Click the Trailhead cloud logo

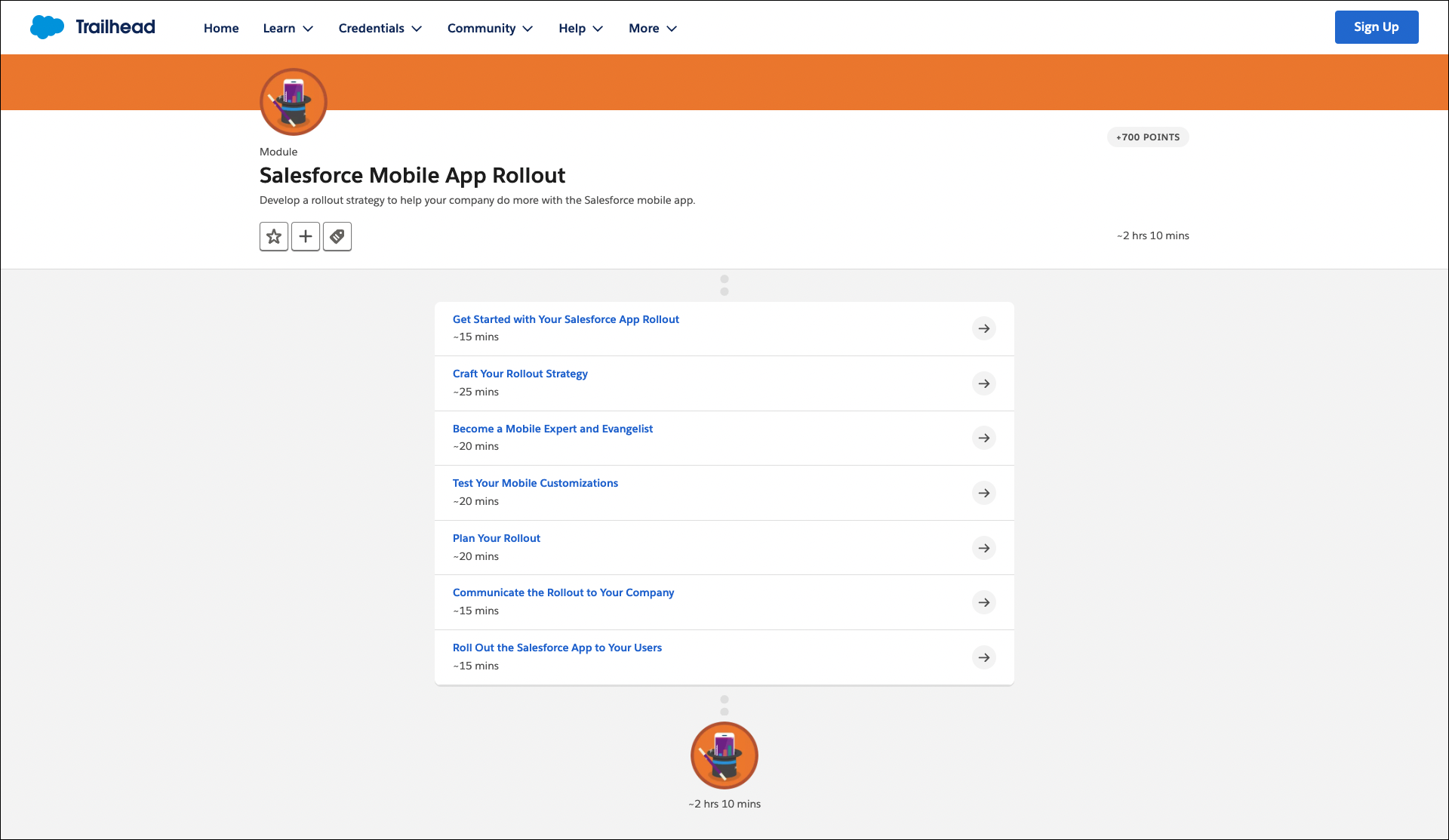(x=48, y=27)
